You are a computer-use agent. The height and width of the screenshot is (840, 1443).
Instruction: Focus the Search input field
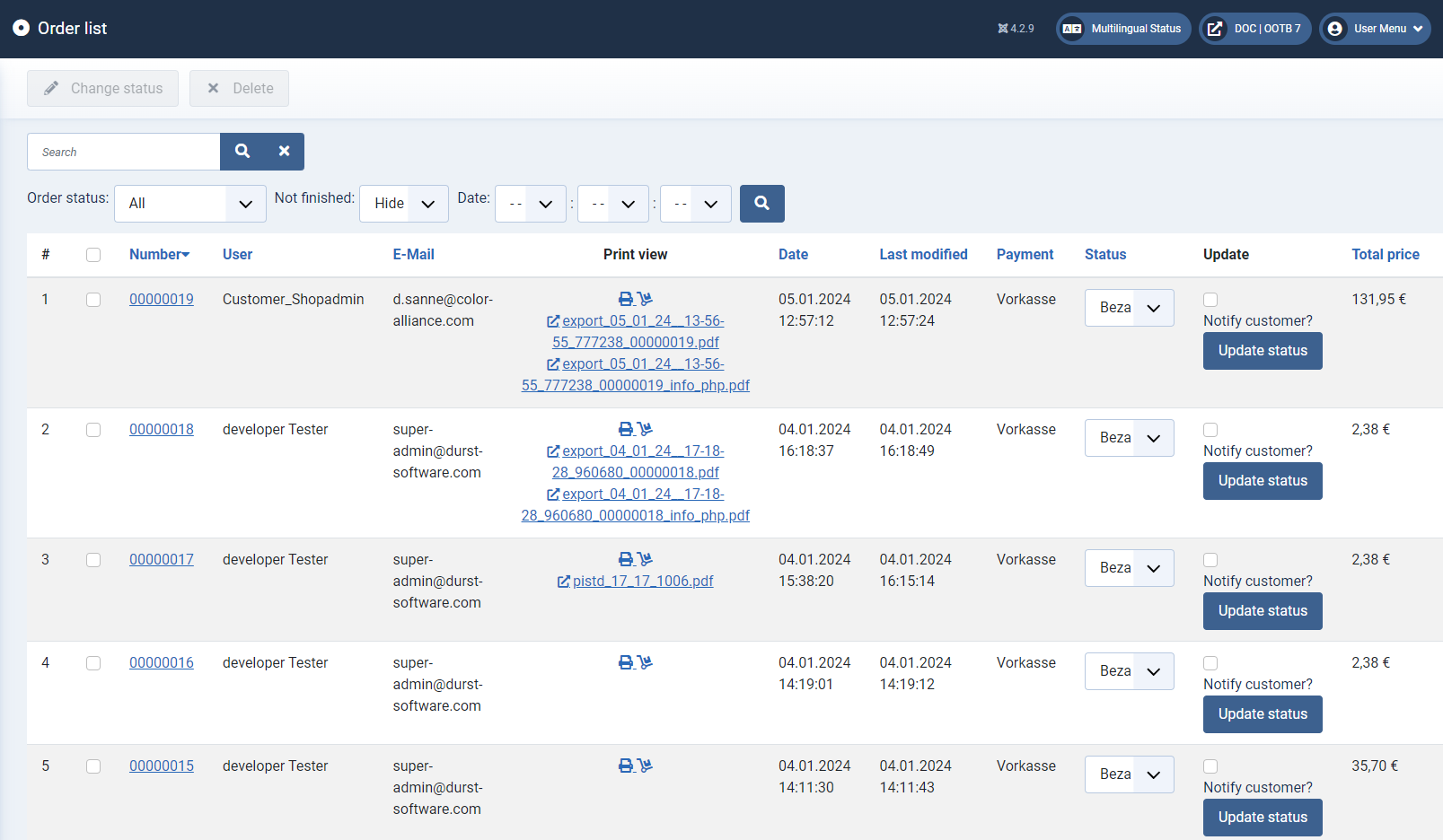click(124, 152)
